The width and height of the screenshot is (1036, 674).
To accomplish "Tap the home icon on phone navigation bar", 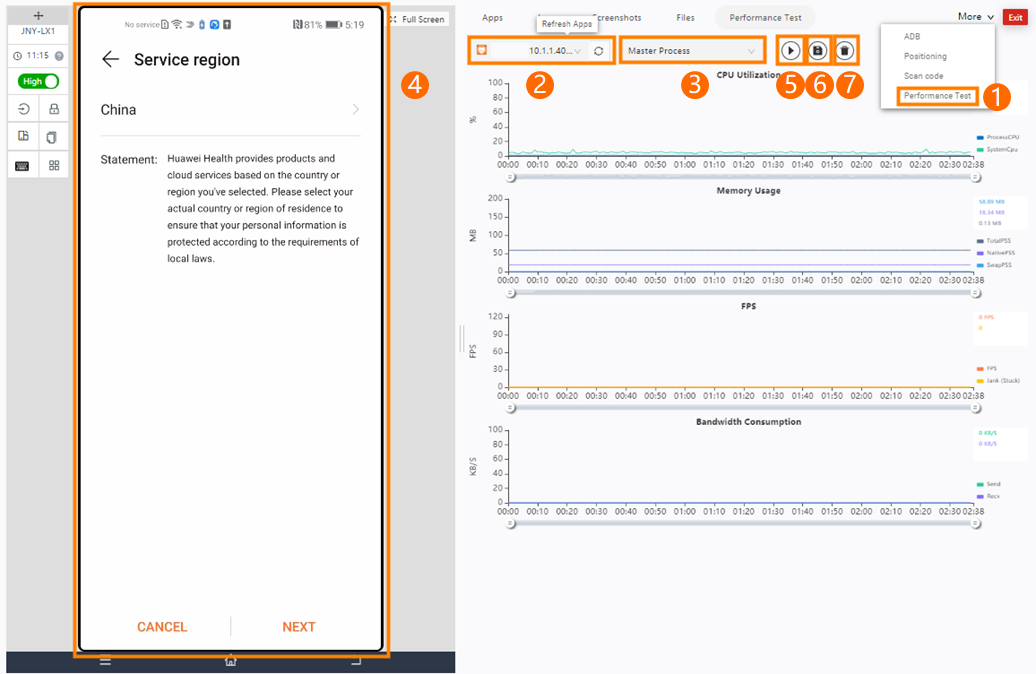I will coord(231,661).
